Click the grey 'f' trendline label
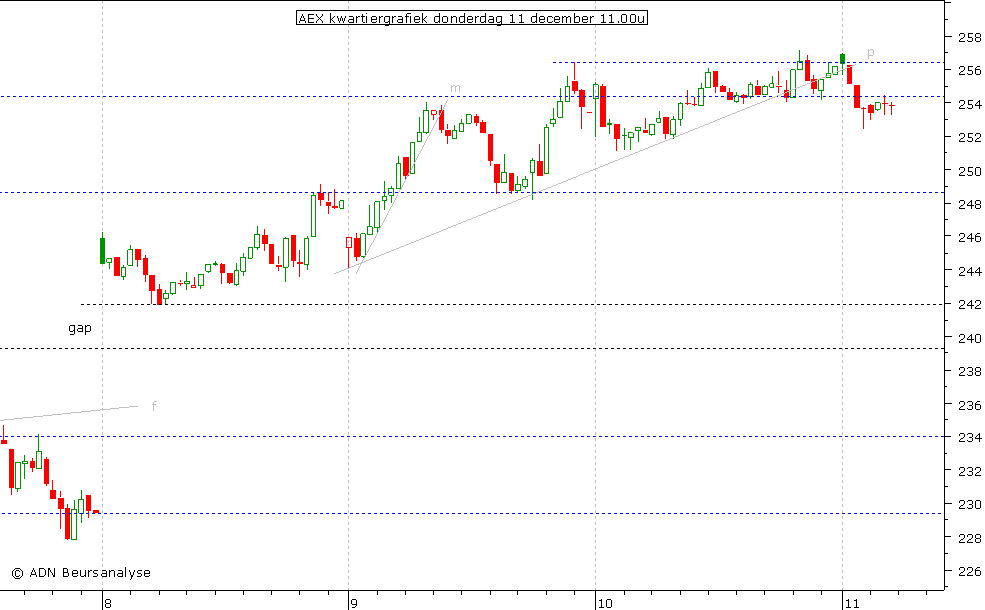This screenshot has height=610, width=985. (154, 406)
